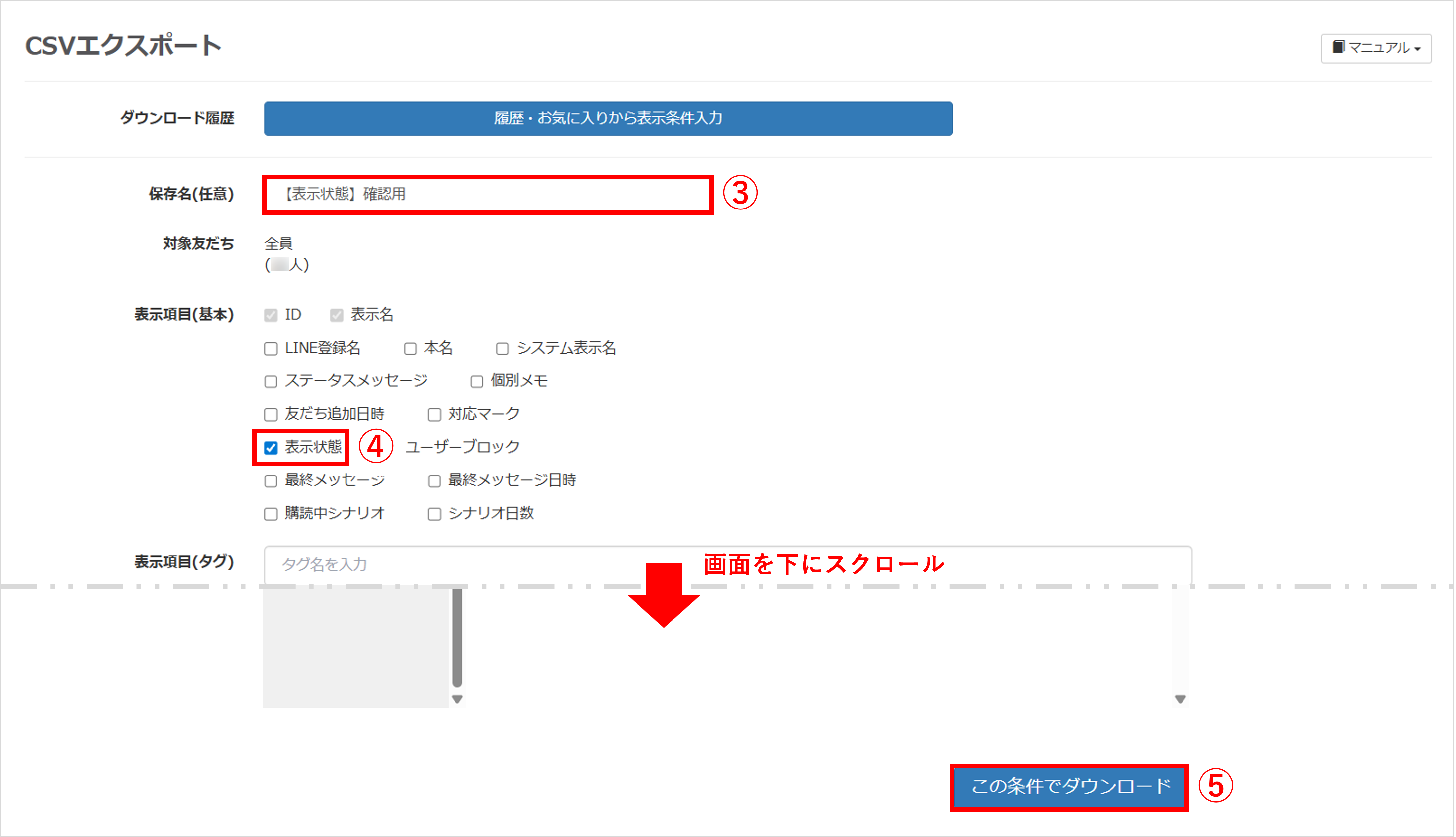Screen dimensions: 1456x837
Task: Click the タグ名を入力 tag field
Action: tap(727, 564)
